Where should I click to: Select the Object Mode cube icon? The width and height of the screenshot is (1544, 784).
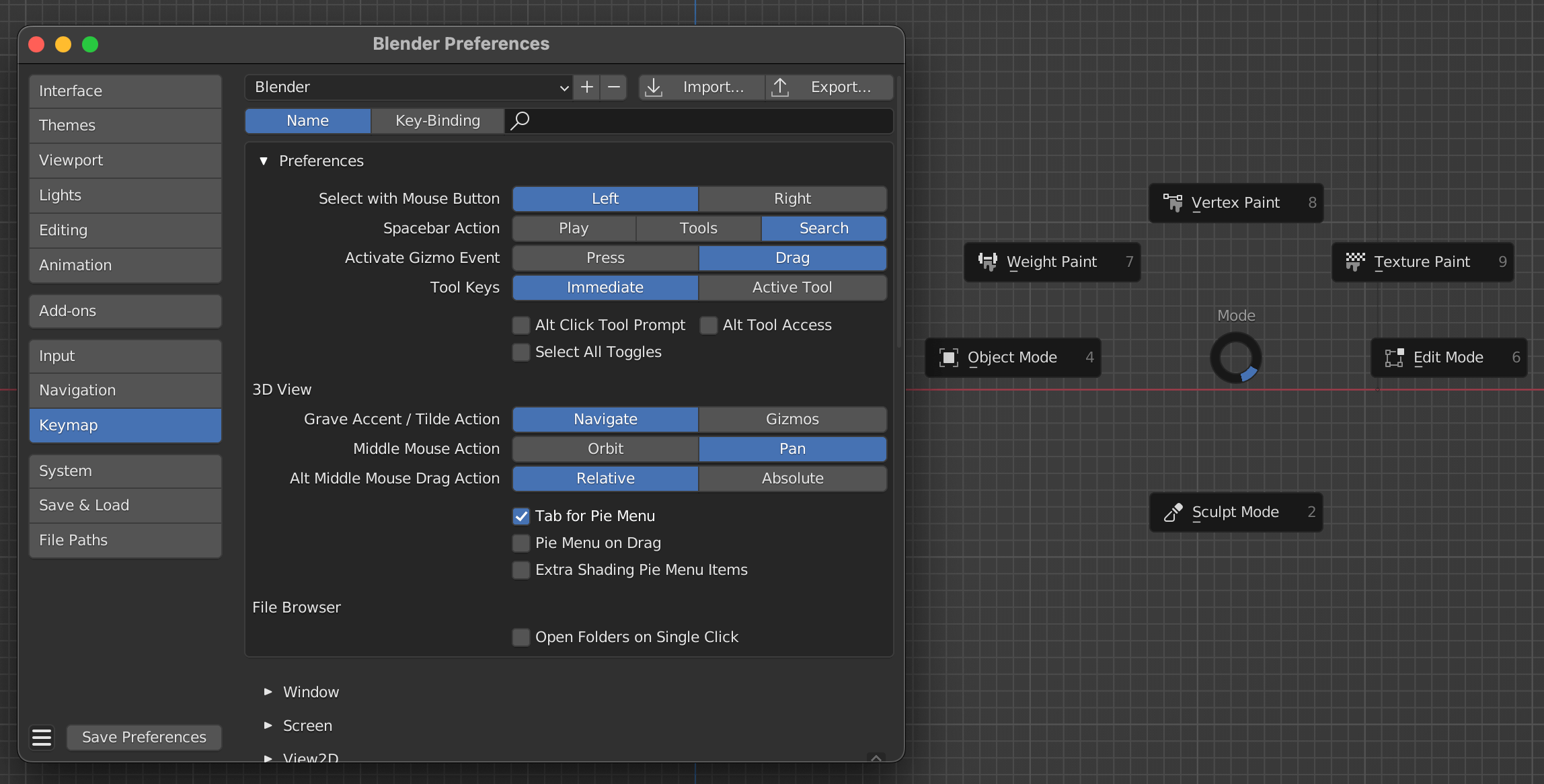point(949,357)
